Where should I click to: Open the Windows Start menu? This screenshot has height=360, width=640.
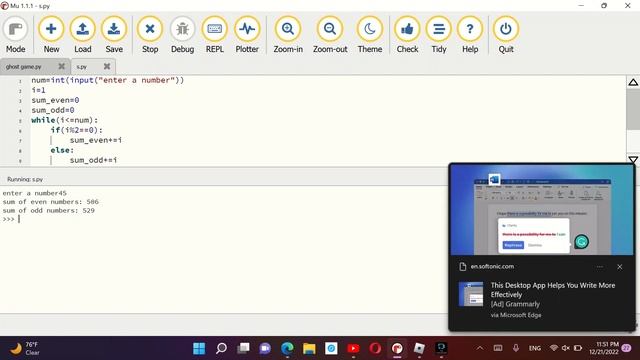tap(199, 349)
